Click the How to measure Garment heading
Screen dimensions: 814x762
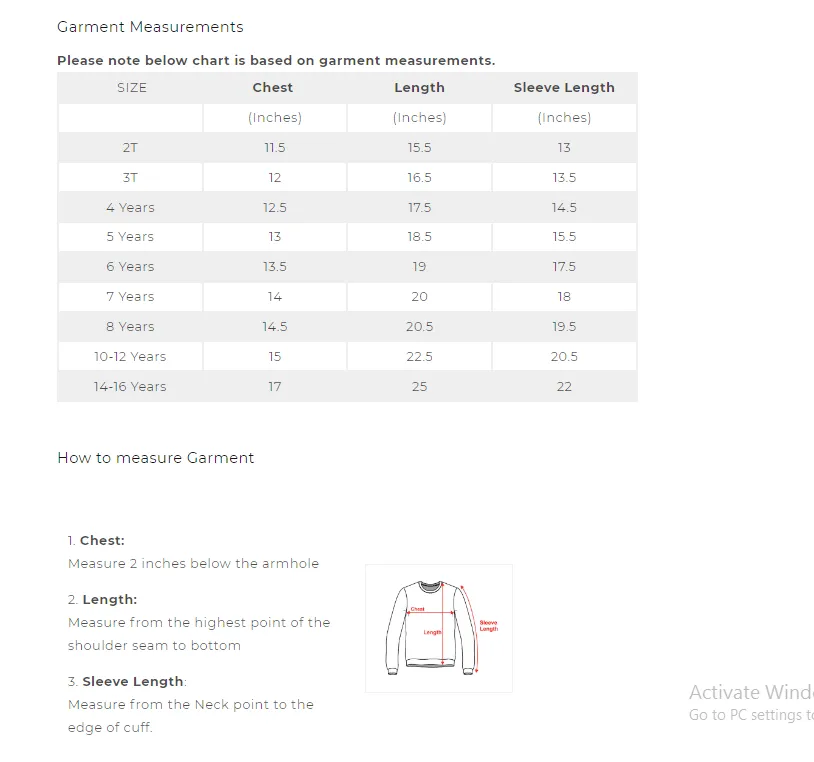click(x=156, y=458)
